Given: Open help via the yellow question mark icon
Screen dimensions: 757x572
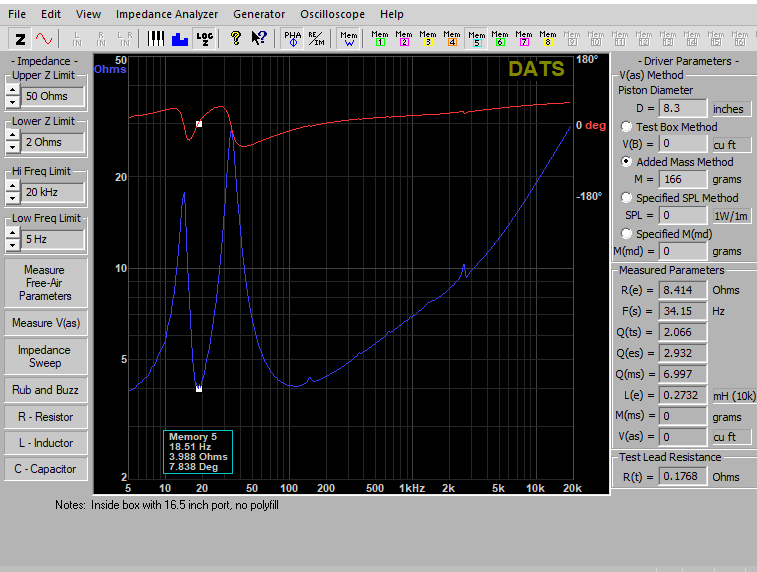Looking at the screenshot, I should point(236,39).
